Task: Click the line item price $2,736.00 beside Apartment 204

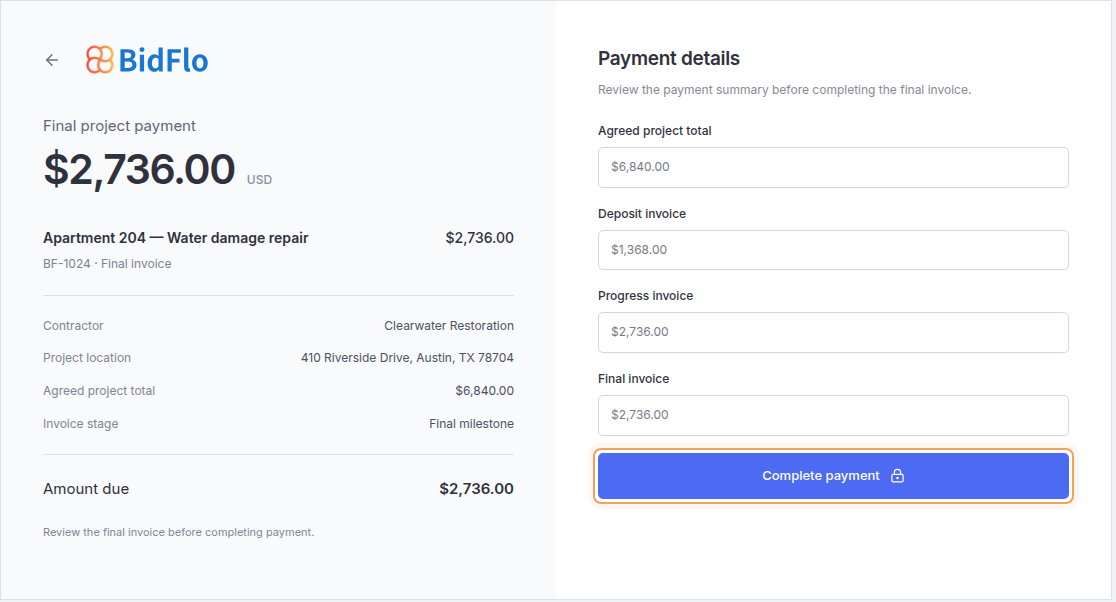Action: click(x=480, y=238)
